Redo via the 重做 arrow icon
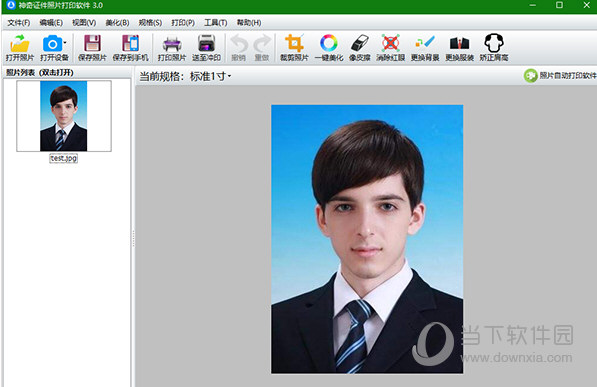Viewport: 597px width, 387px height. tap(262, 43)
